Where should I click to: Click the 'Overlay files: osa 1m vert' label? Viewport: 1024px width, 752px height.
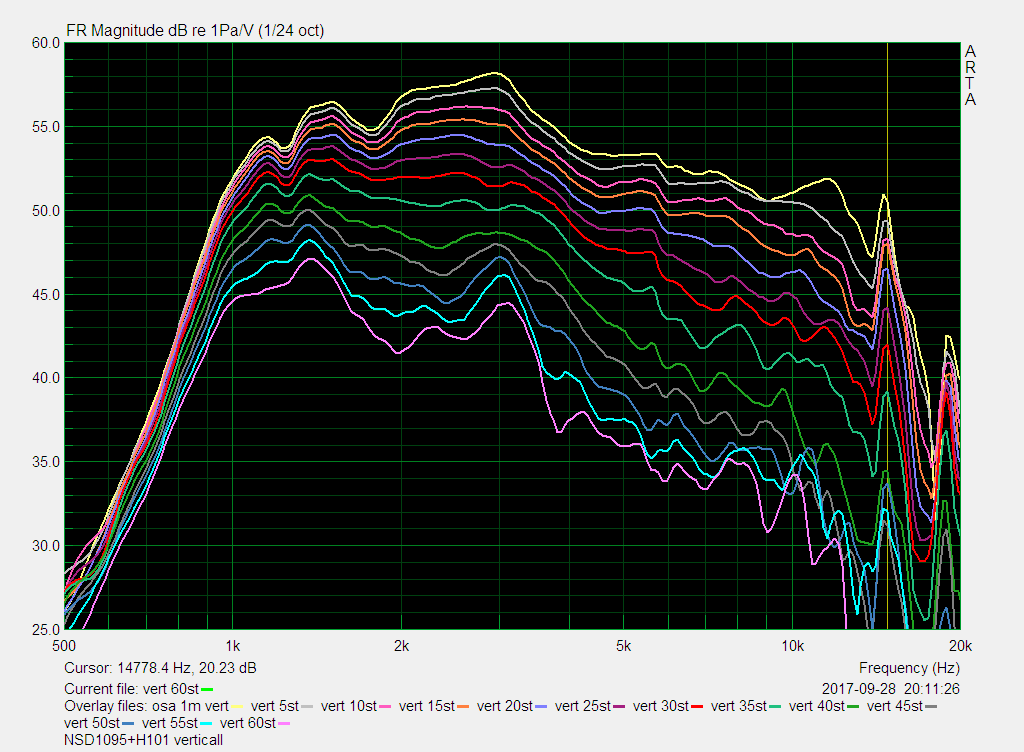[146, 706]
